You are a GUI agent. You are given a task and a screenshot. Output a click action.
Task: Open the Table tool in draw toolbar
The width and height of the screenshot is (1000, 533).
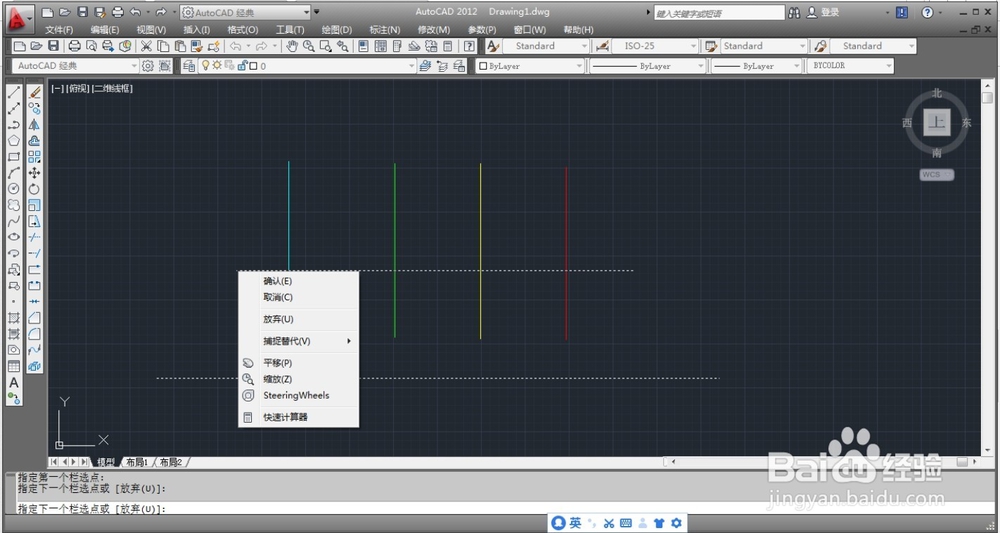[14, 366]
